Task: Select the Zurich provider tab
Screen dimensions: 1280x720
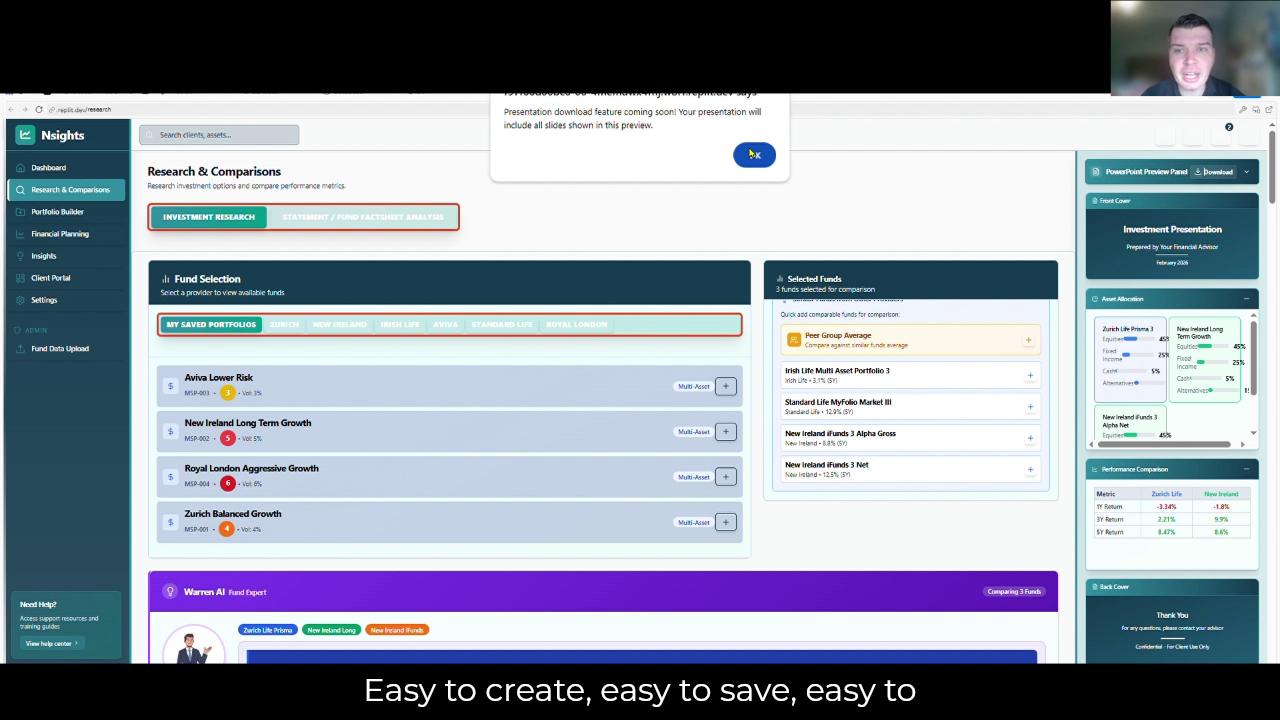Action: pos(284,325)
